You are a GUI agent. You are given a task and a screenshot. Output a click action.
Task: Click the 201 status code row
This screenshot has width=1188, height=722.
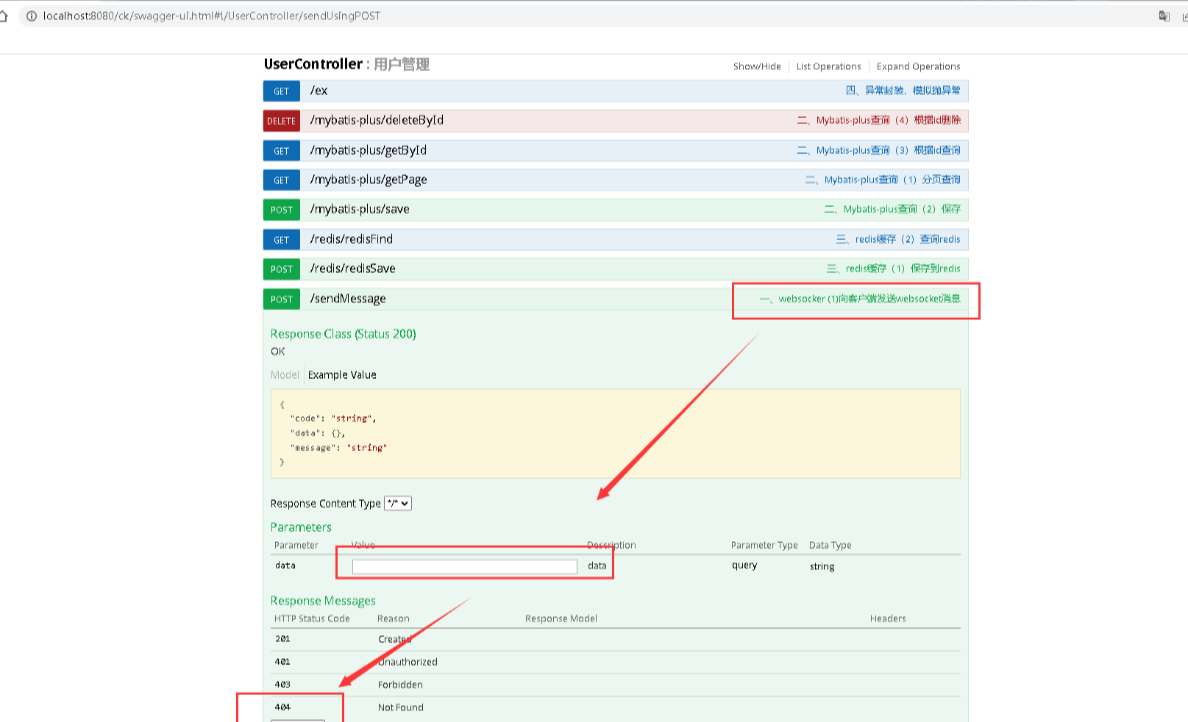pos(615,639)
